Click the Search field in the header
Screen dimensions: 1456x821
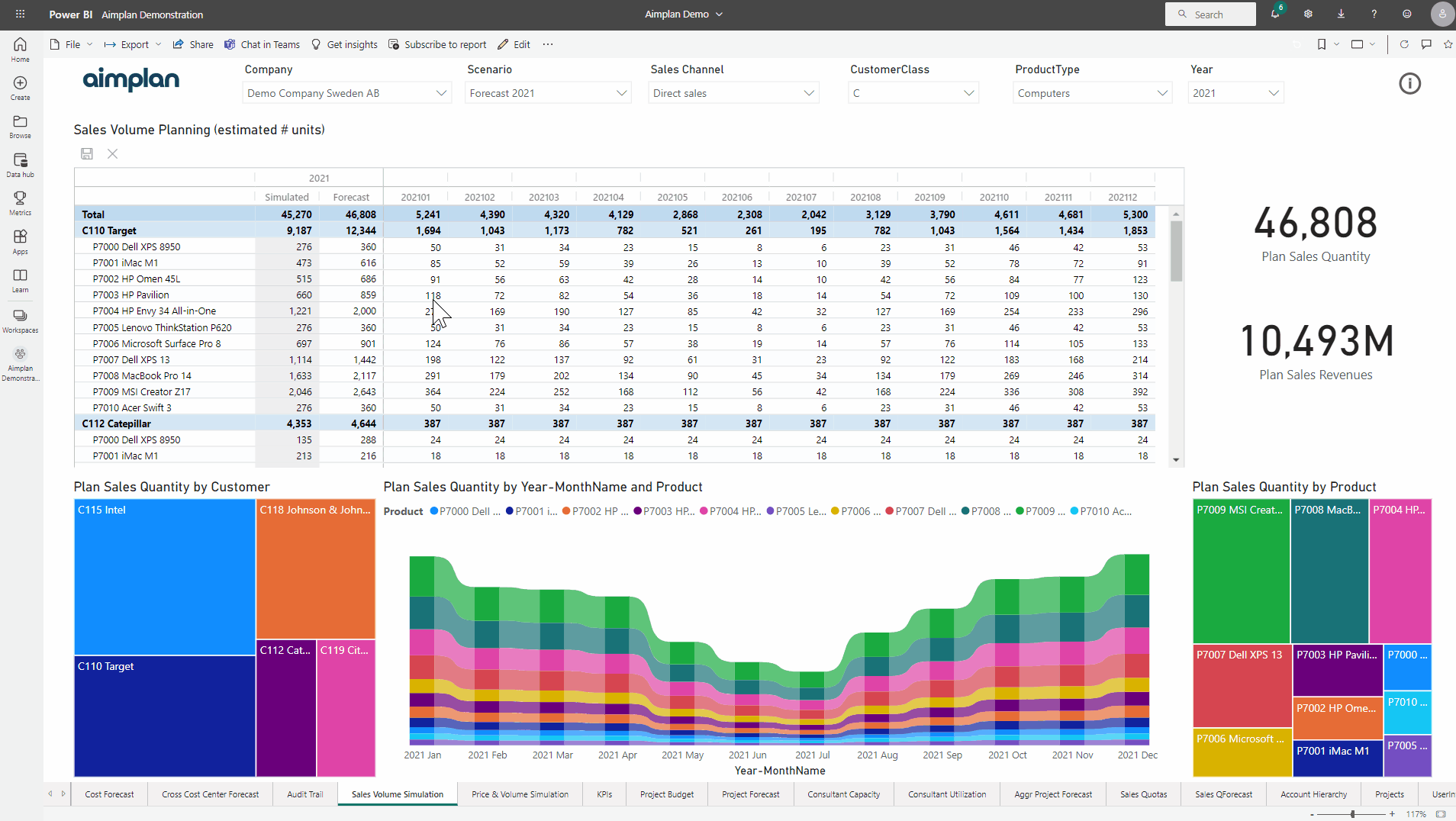click(1210, 14)
